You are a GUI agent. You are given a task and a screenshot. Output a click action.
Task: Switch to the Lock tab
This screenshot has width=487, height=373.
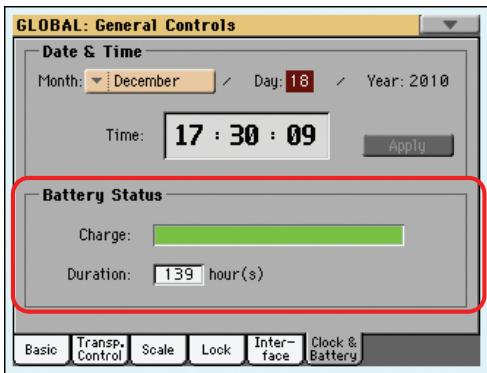tap(216, 350)
